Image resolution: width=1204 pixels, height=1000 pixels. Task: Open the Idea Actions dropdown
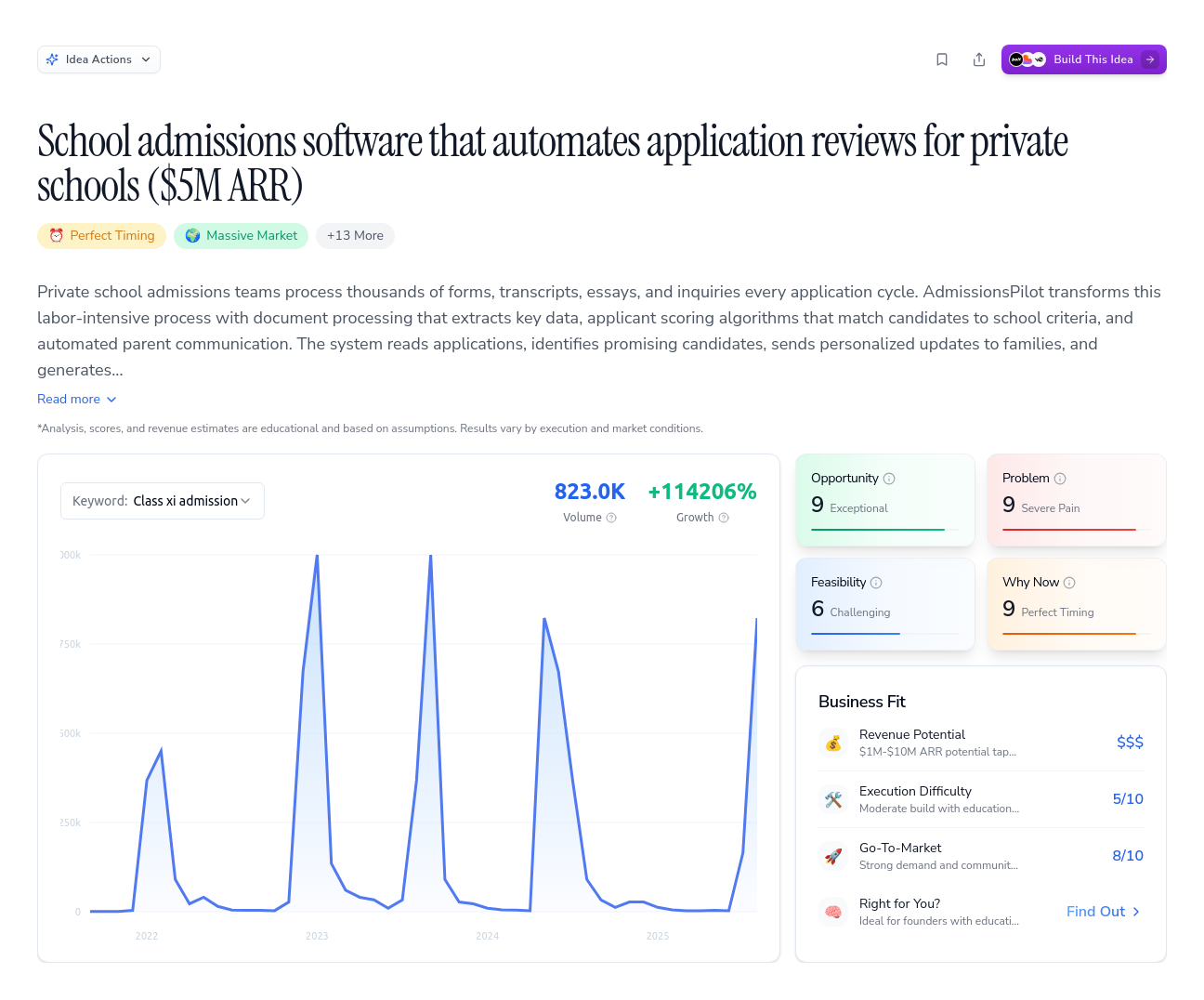tap(98, 59)
